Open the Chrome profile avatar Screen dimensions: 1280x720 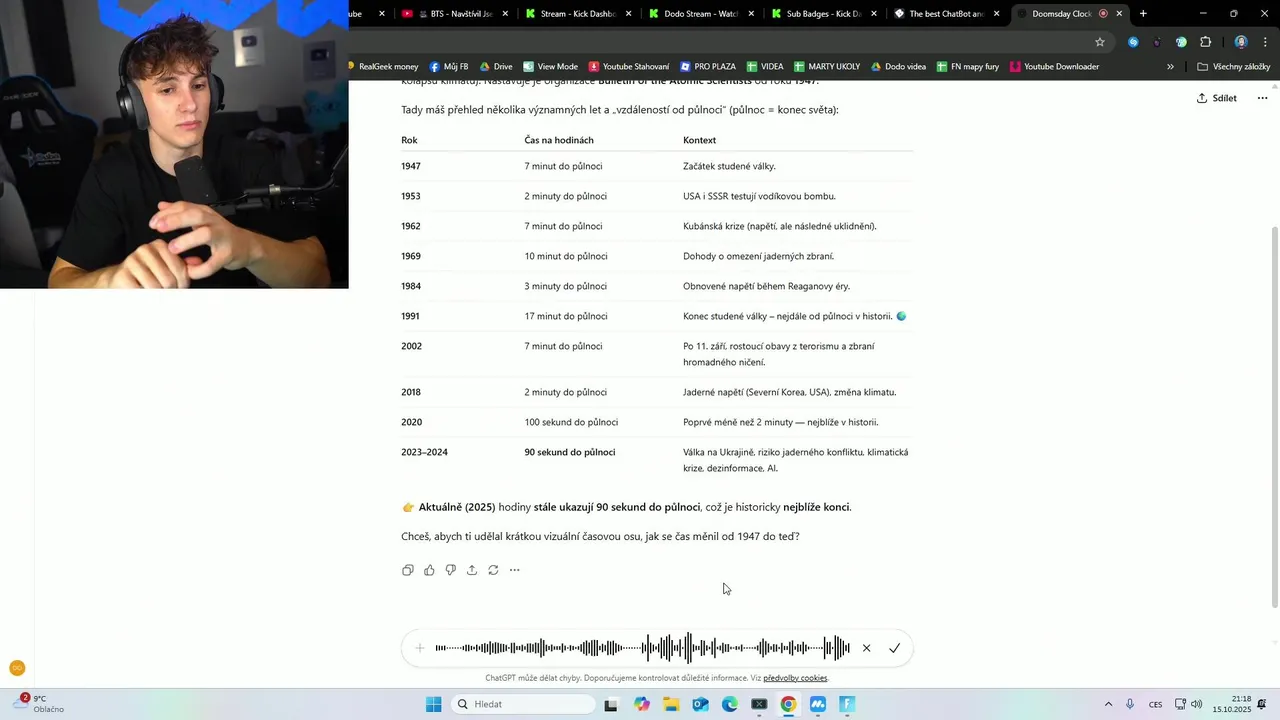(1241, 42)
